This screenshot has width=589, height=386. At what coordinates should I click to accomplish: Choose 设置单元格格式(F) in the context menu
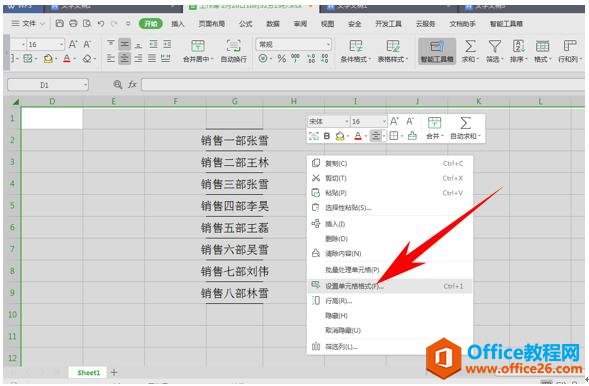390,286
